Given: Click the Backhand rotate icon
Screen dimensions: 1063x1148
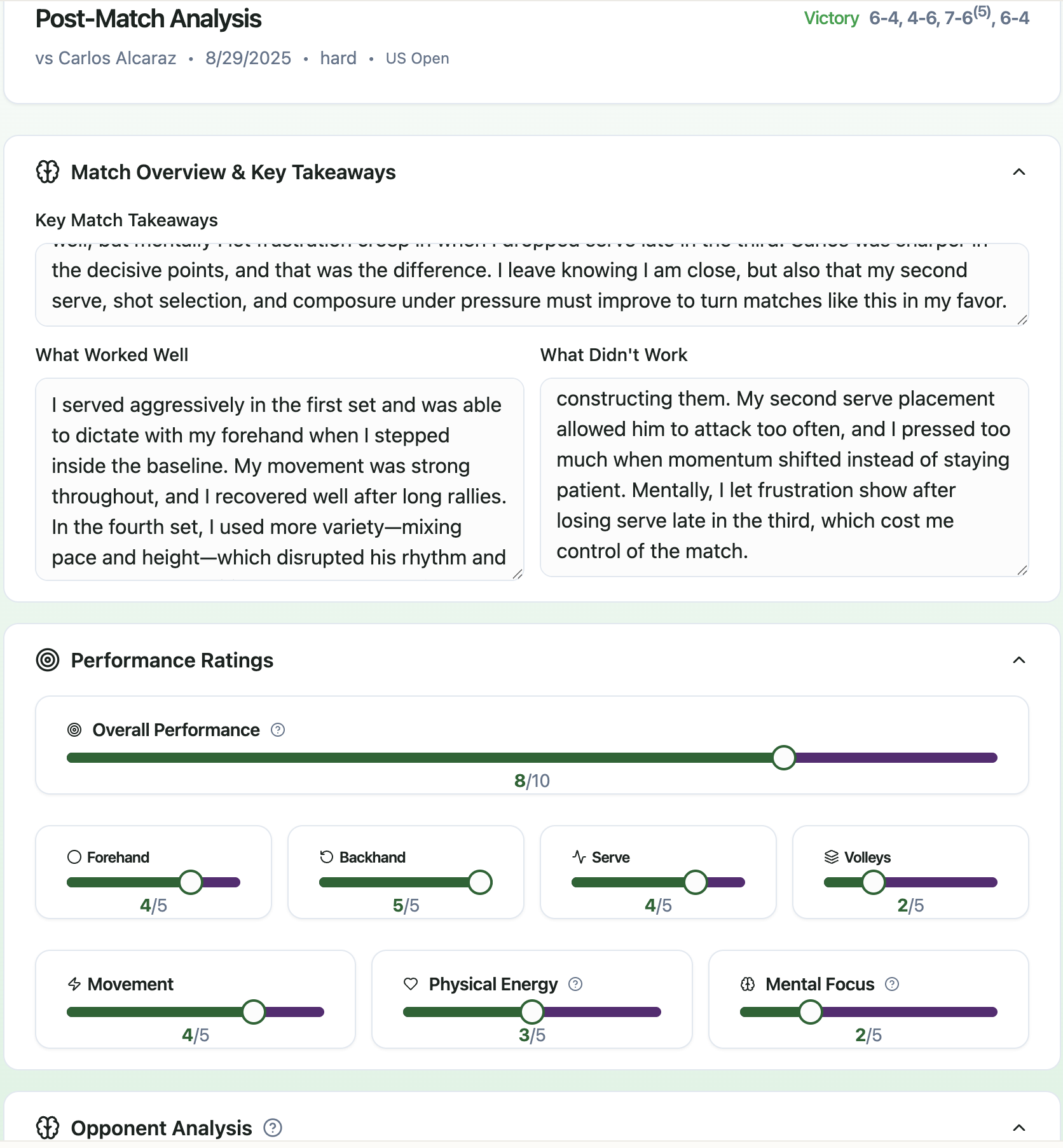Looking at the screenshot, I should 327,857.
